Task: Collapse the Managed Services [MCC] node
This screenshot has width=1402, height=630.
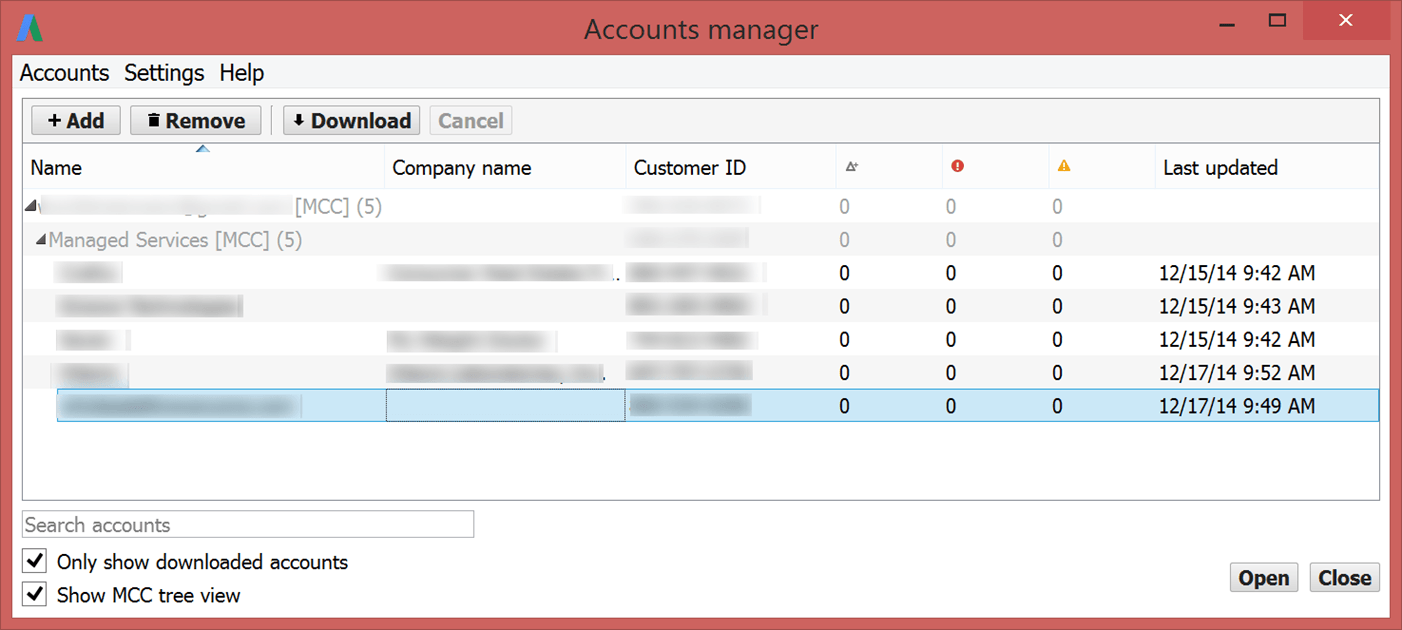Action: (41, 240)
